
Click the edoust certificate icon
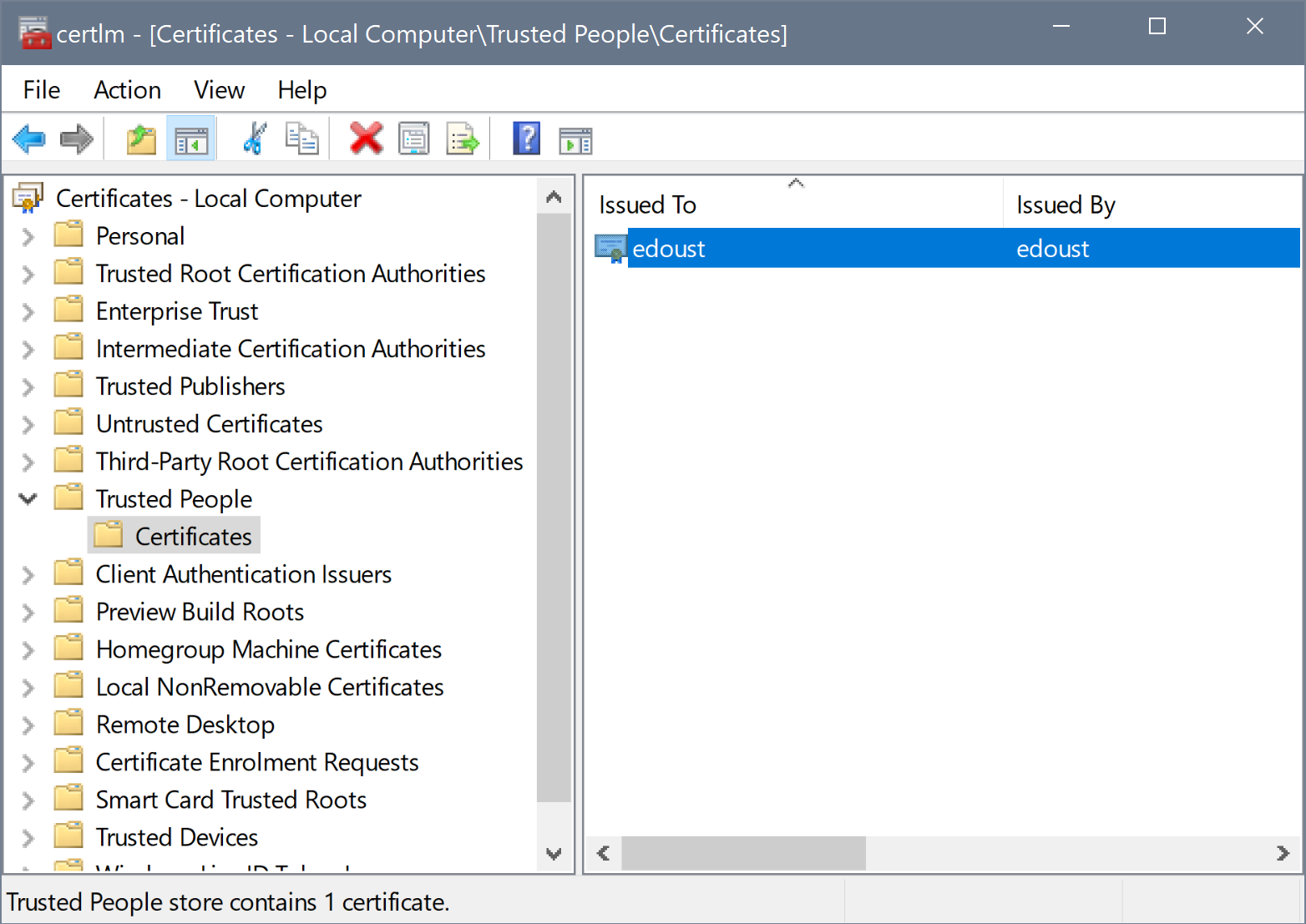click(610, 249)
